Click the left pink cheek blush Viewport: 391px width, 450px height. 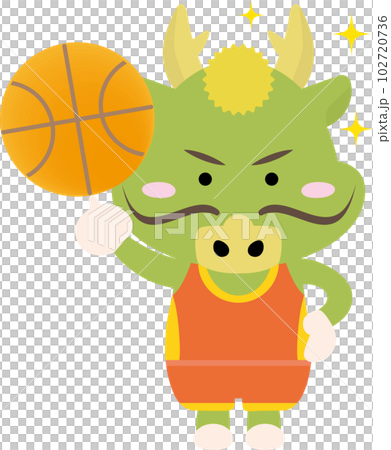pyautogui.click(x=159, y=190)
